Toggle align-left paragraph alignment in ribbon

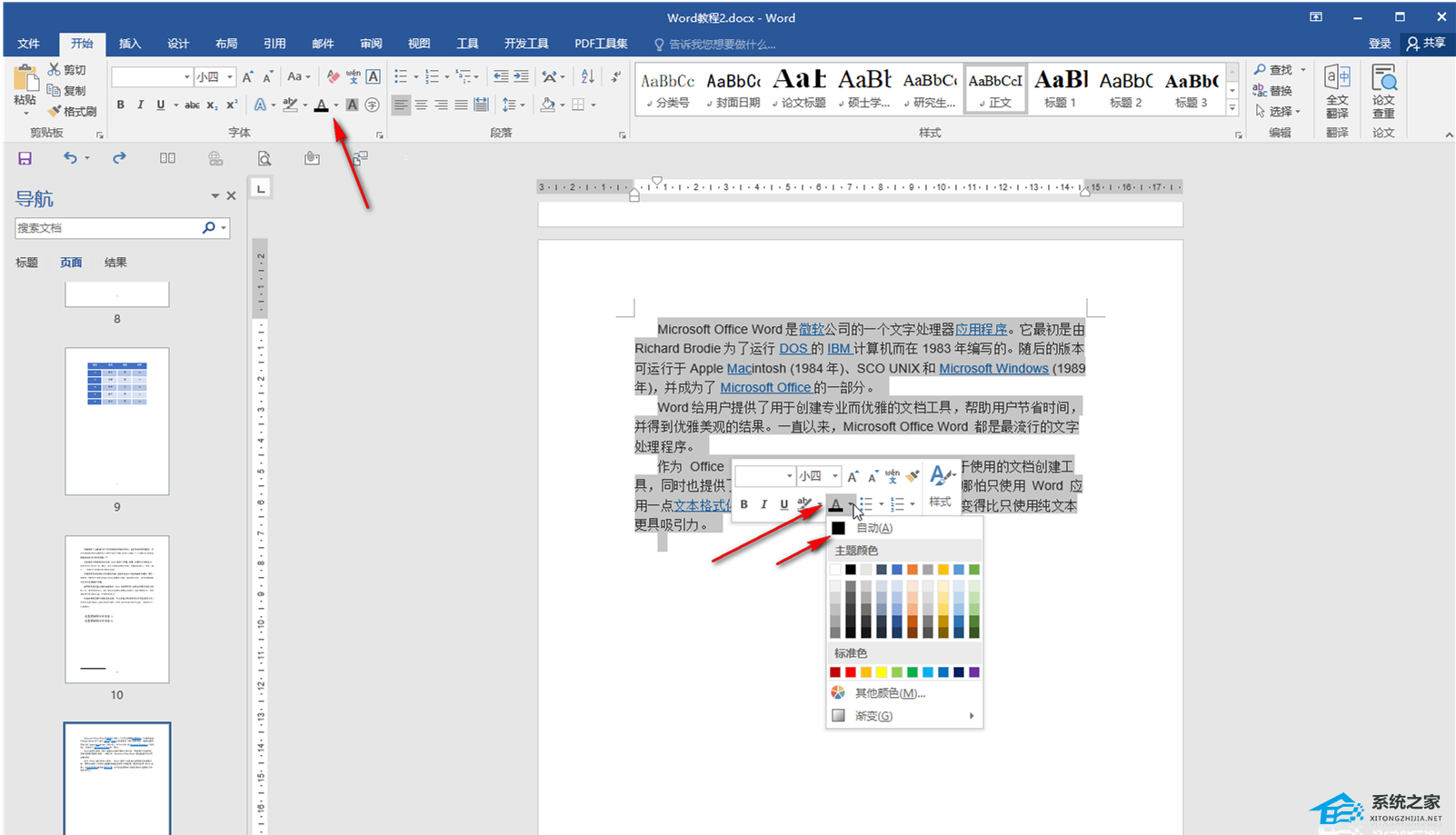click(x=401, y=105)
